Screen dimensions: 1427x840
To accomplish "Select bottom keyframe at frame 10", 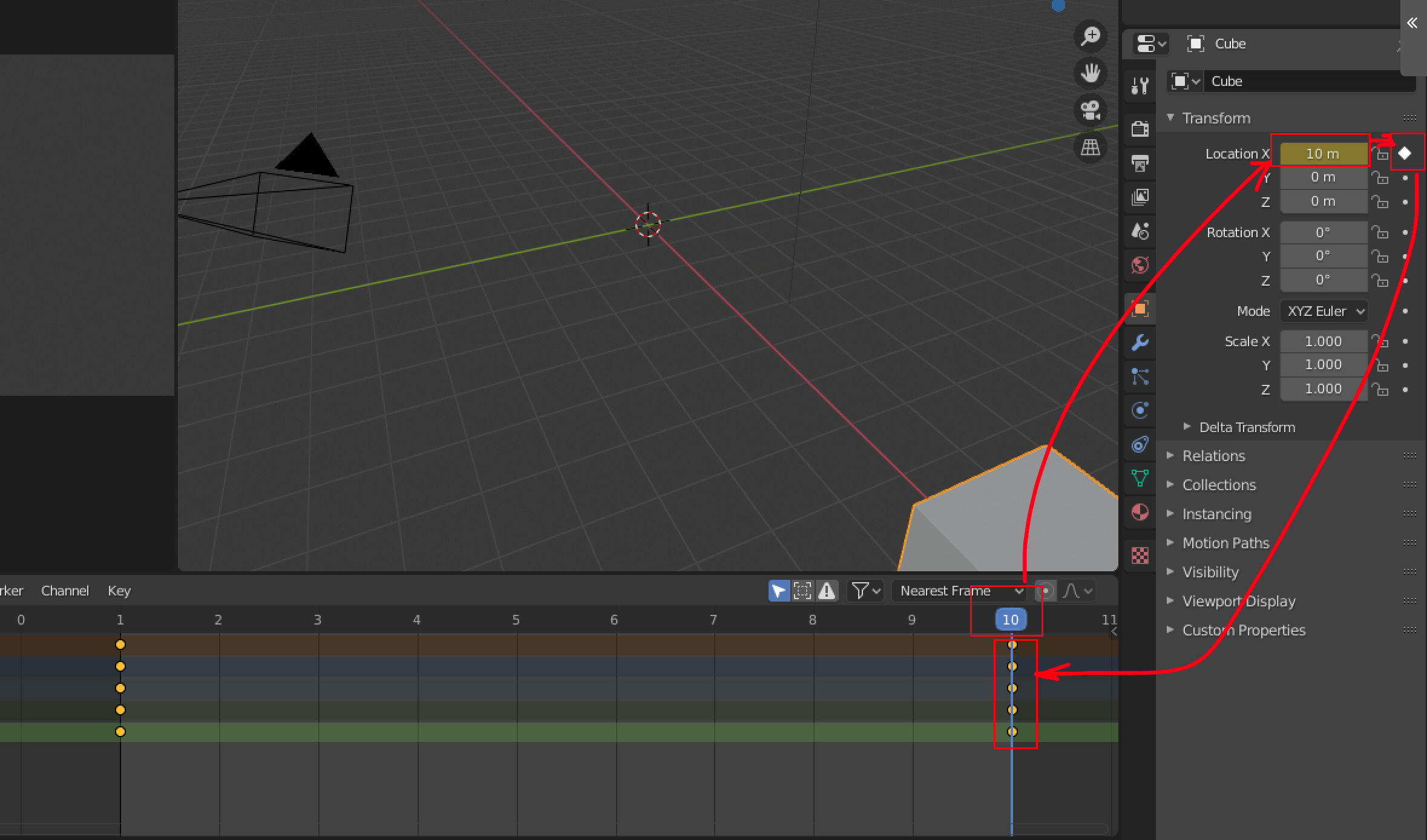I will click(x=1012, y=732).
